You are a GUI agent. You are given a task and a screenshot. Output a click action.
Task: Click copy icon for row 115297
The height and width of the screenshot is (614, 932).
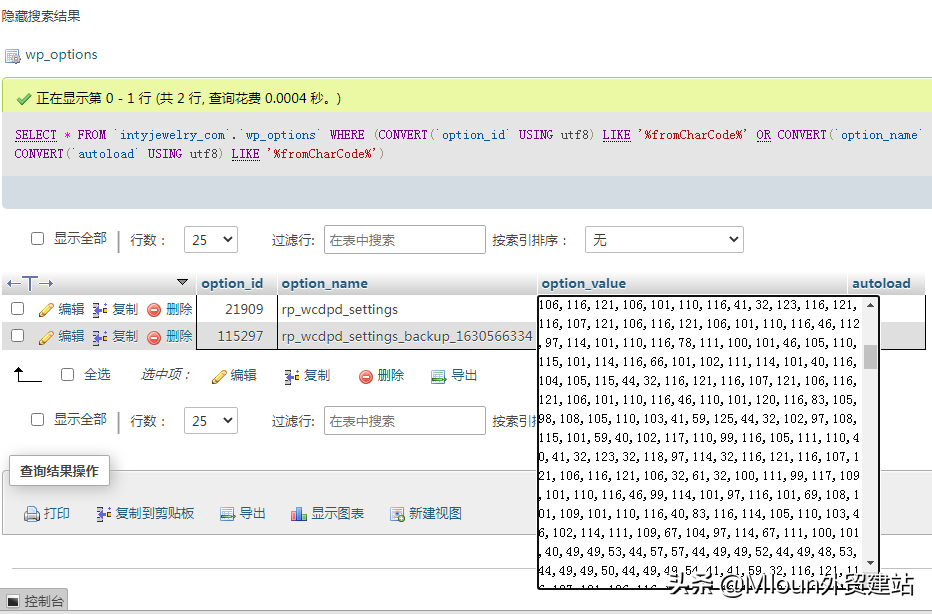coord(100,337)
